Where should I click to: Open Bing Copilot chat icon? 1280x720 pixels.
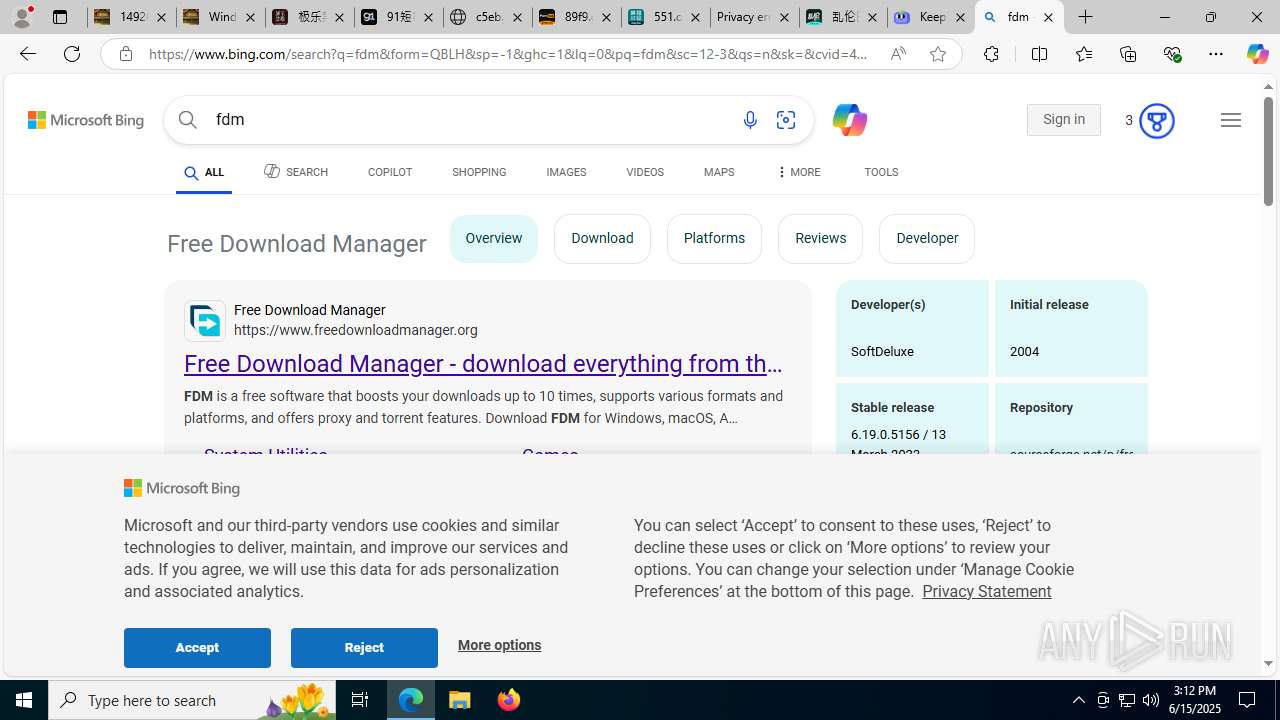point(849,120)
